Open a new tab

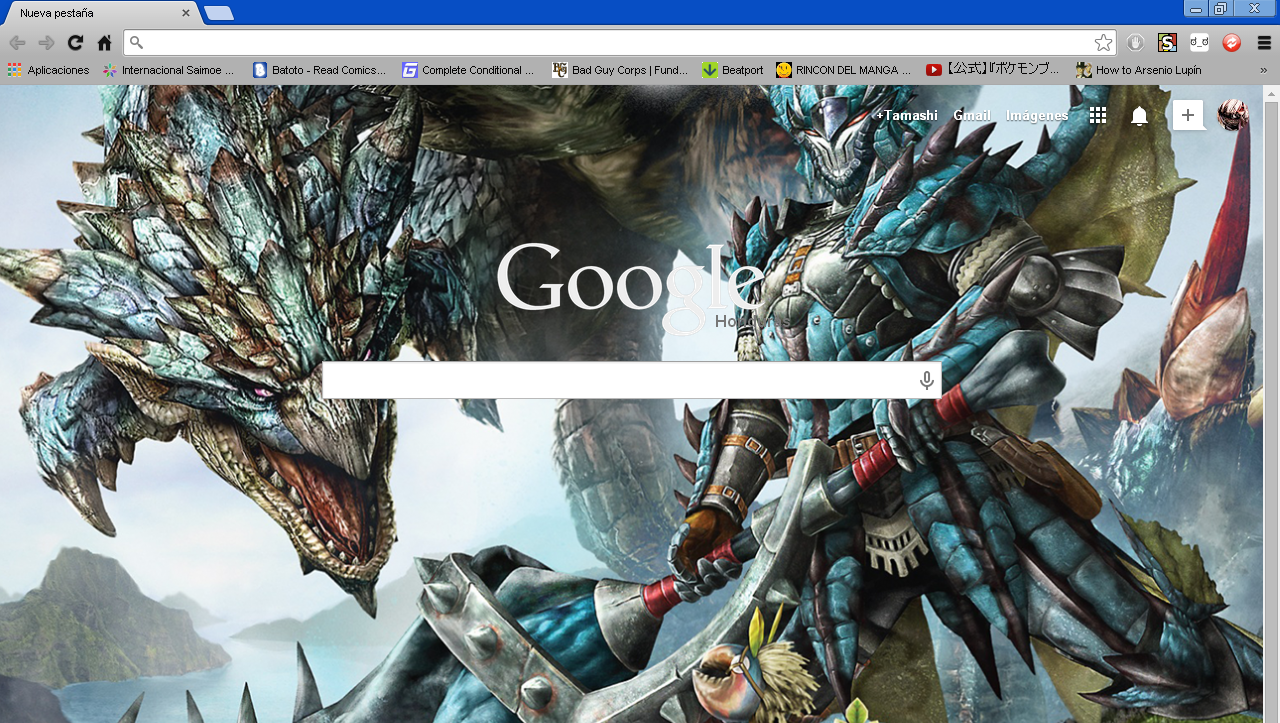coord(219,13)
